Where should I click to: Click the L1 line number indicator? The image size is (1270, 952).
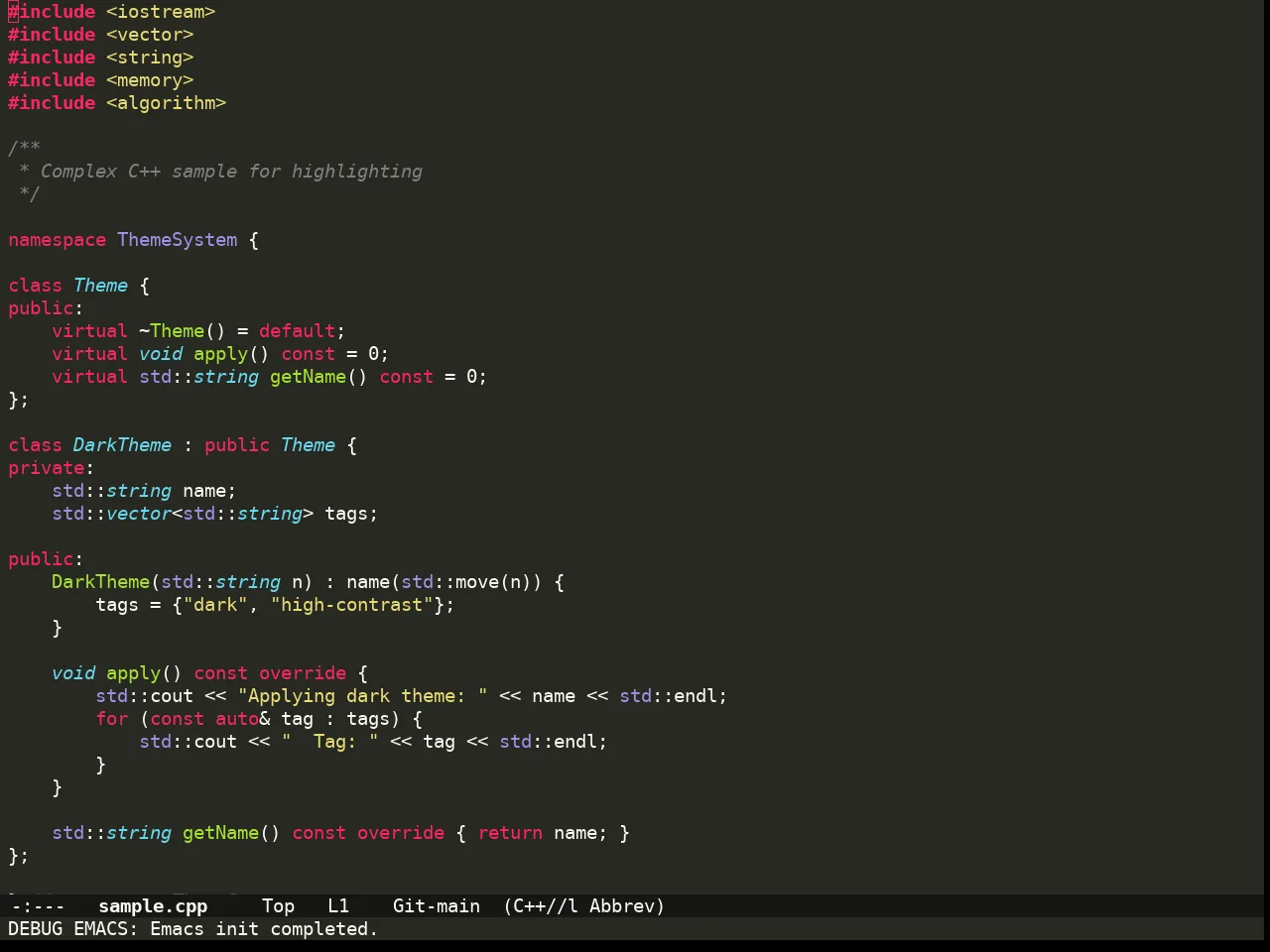coord(338,906)
